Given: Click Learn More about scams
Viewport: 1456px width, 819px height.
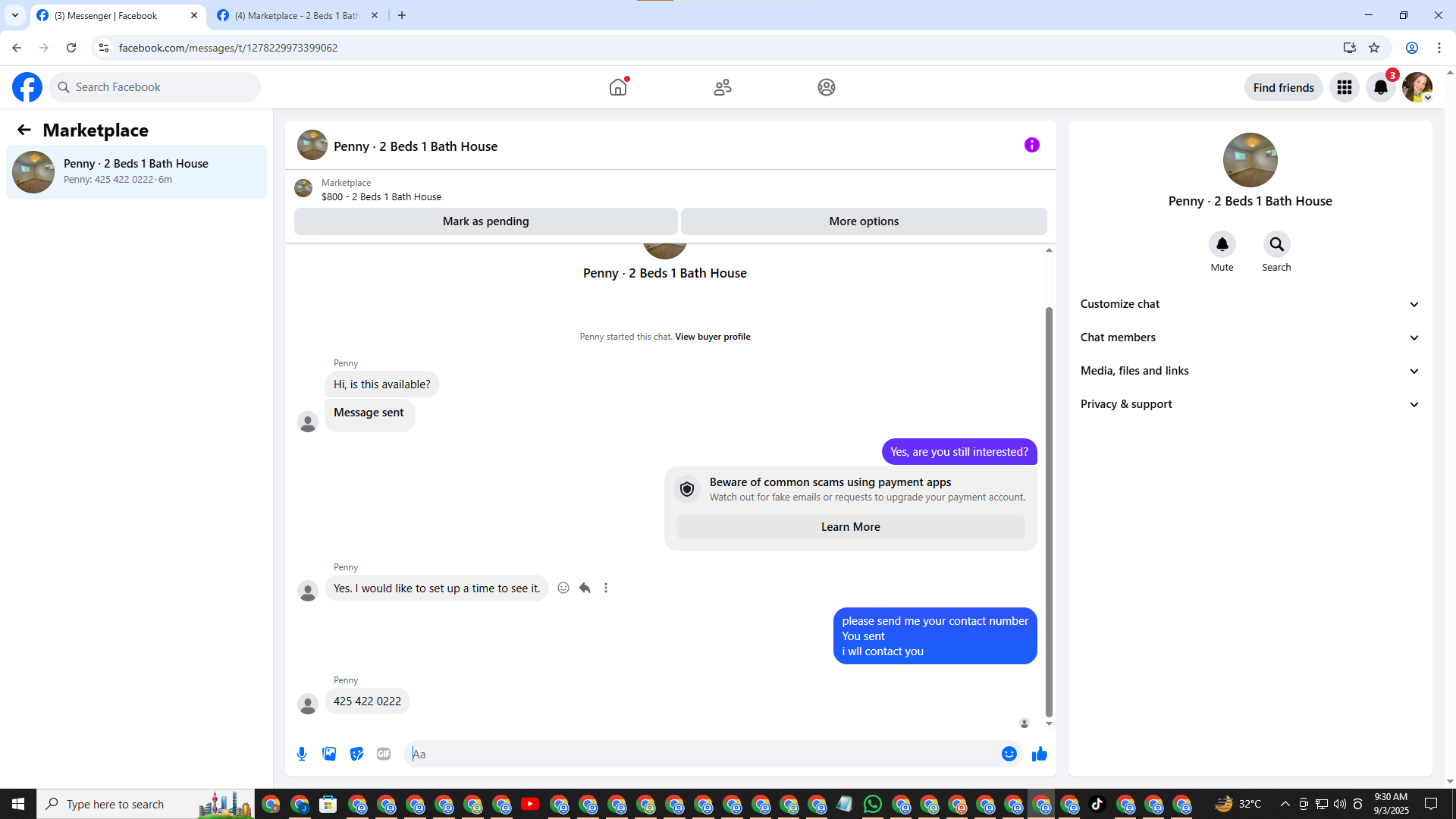Looking at the screenshot, I should 851,527.
